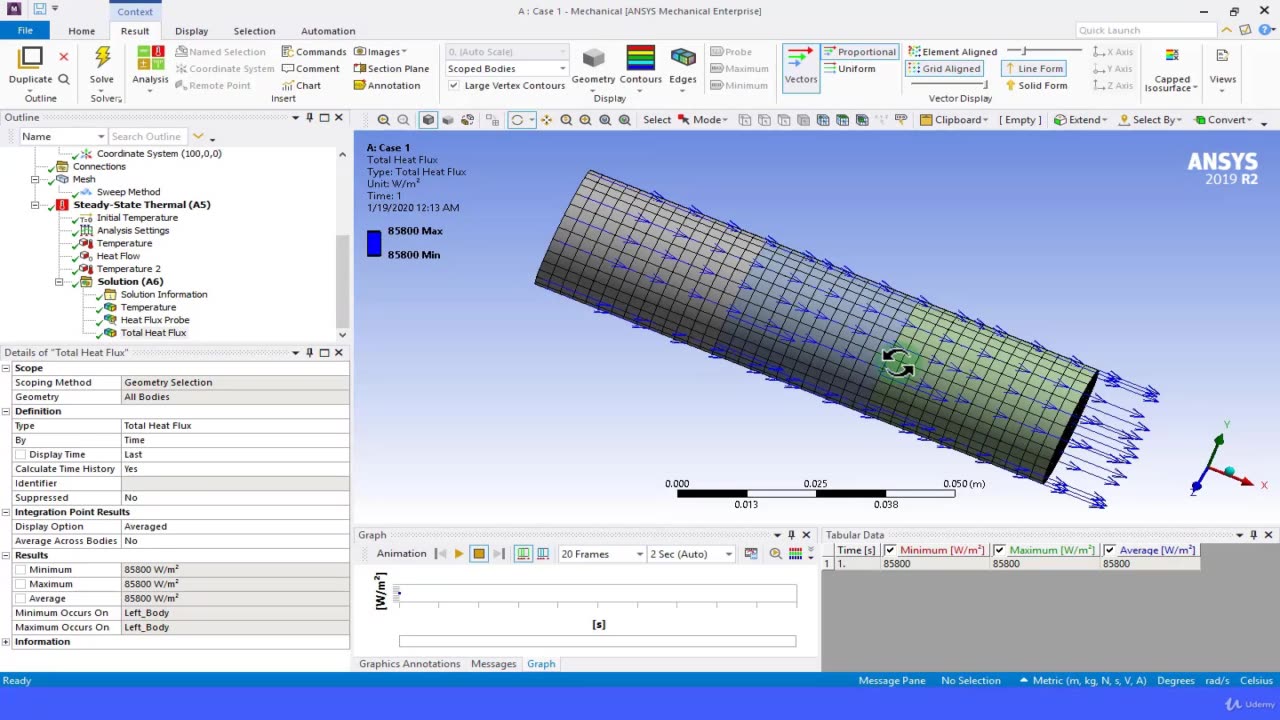Screen dimensions: 1280x720
Task: Open the Select By dropdown
Action: coord(1152,120)
